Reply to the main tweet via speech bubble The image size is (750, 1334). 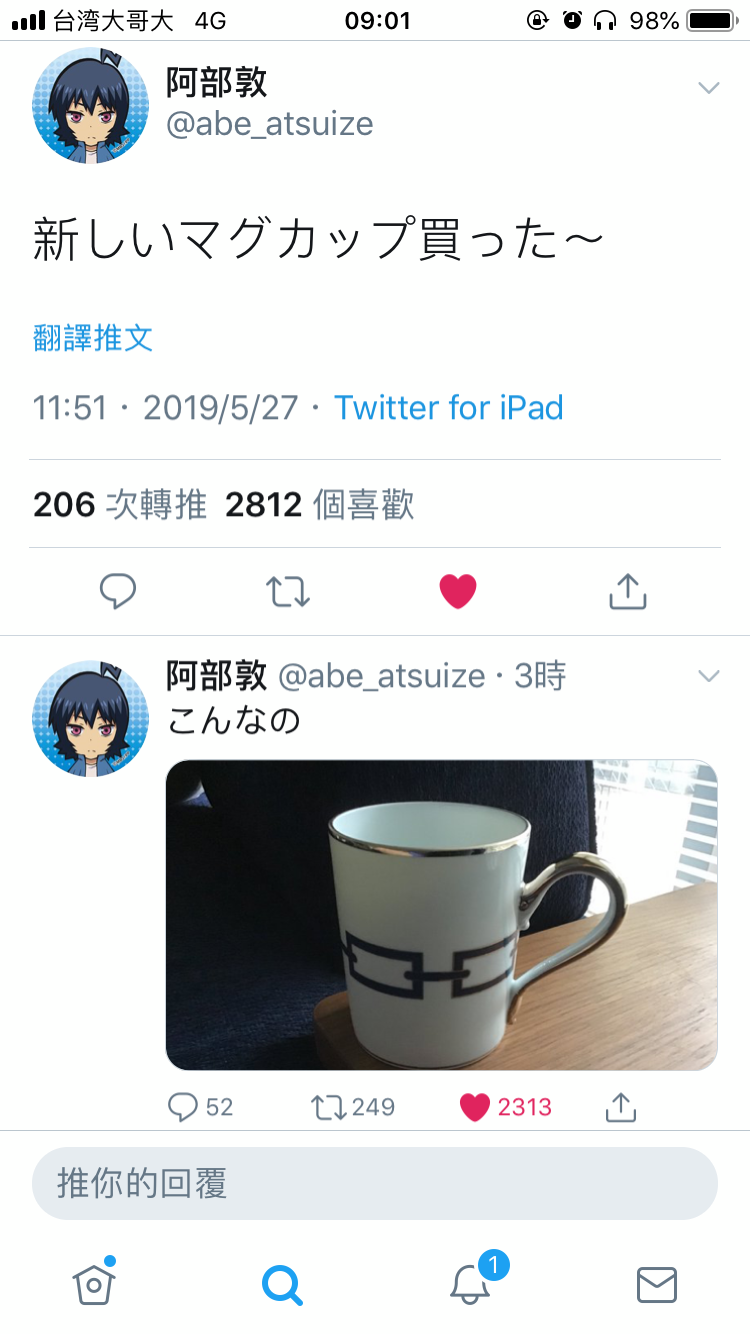pos(118,592)
